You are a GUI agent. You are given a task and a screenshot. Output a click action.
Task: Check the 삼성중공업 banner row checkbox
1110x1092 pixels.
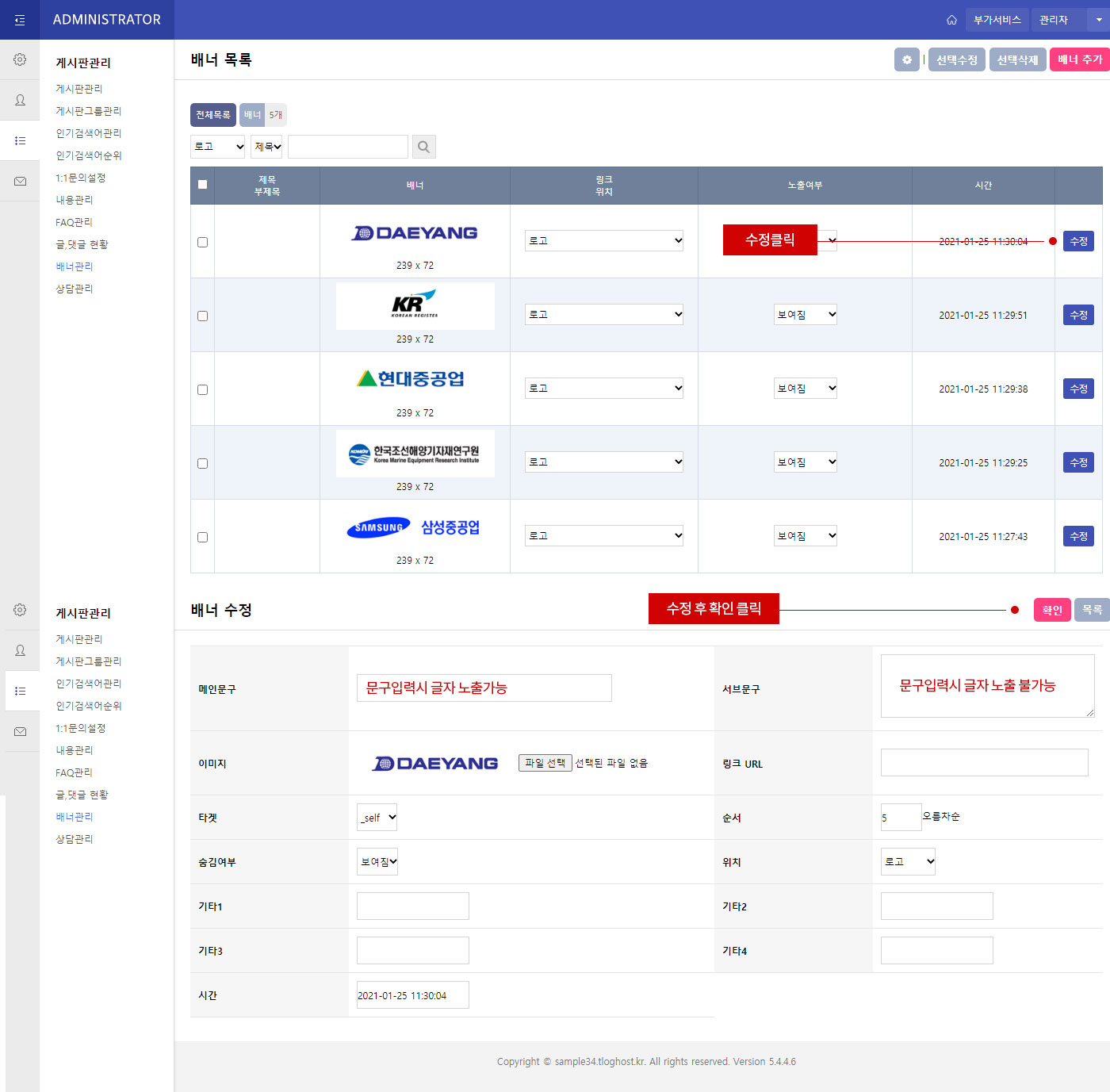point(202,537)
